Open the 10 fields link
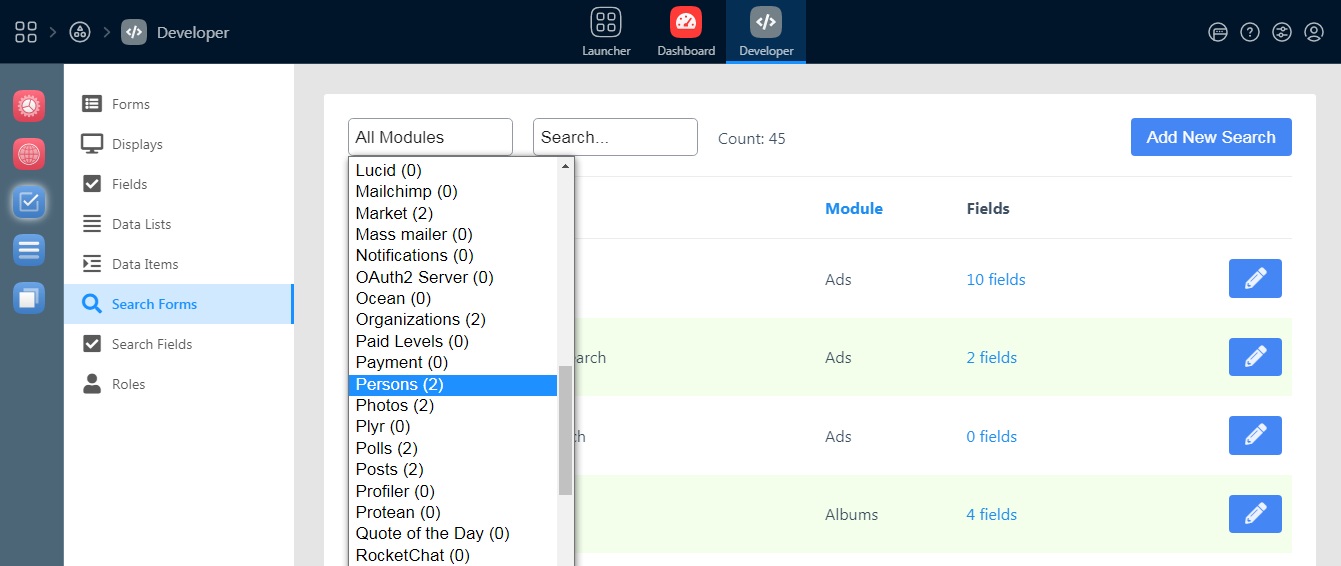Image resolution: width=1341 pixels, height=566 pixels. tap(995, 280)
